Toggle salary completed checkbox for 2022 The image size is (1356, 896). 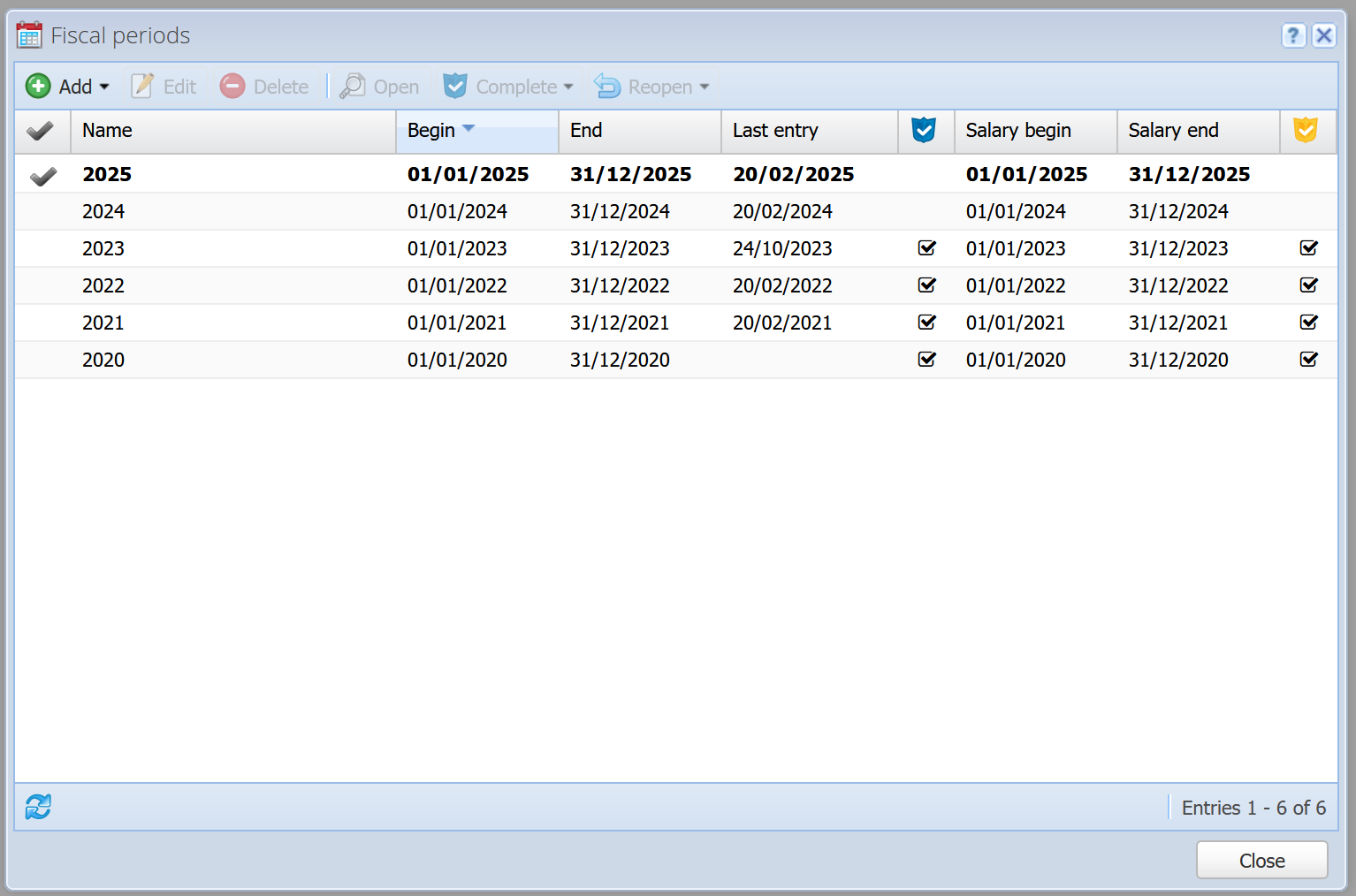(1308, 285)
